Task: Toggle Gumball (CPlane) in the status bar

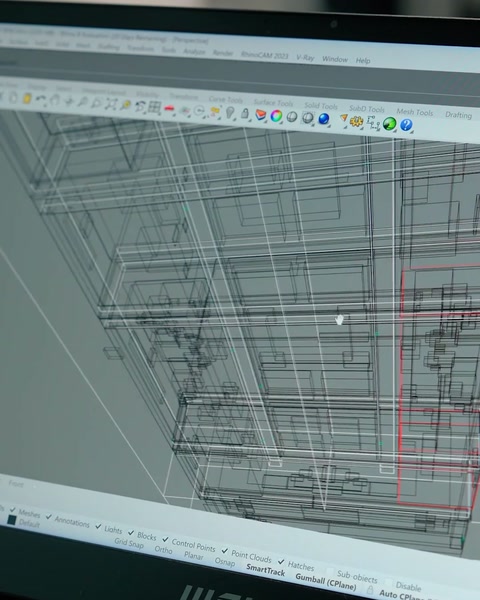Action: [326, 582]
